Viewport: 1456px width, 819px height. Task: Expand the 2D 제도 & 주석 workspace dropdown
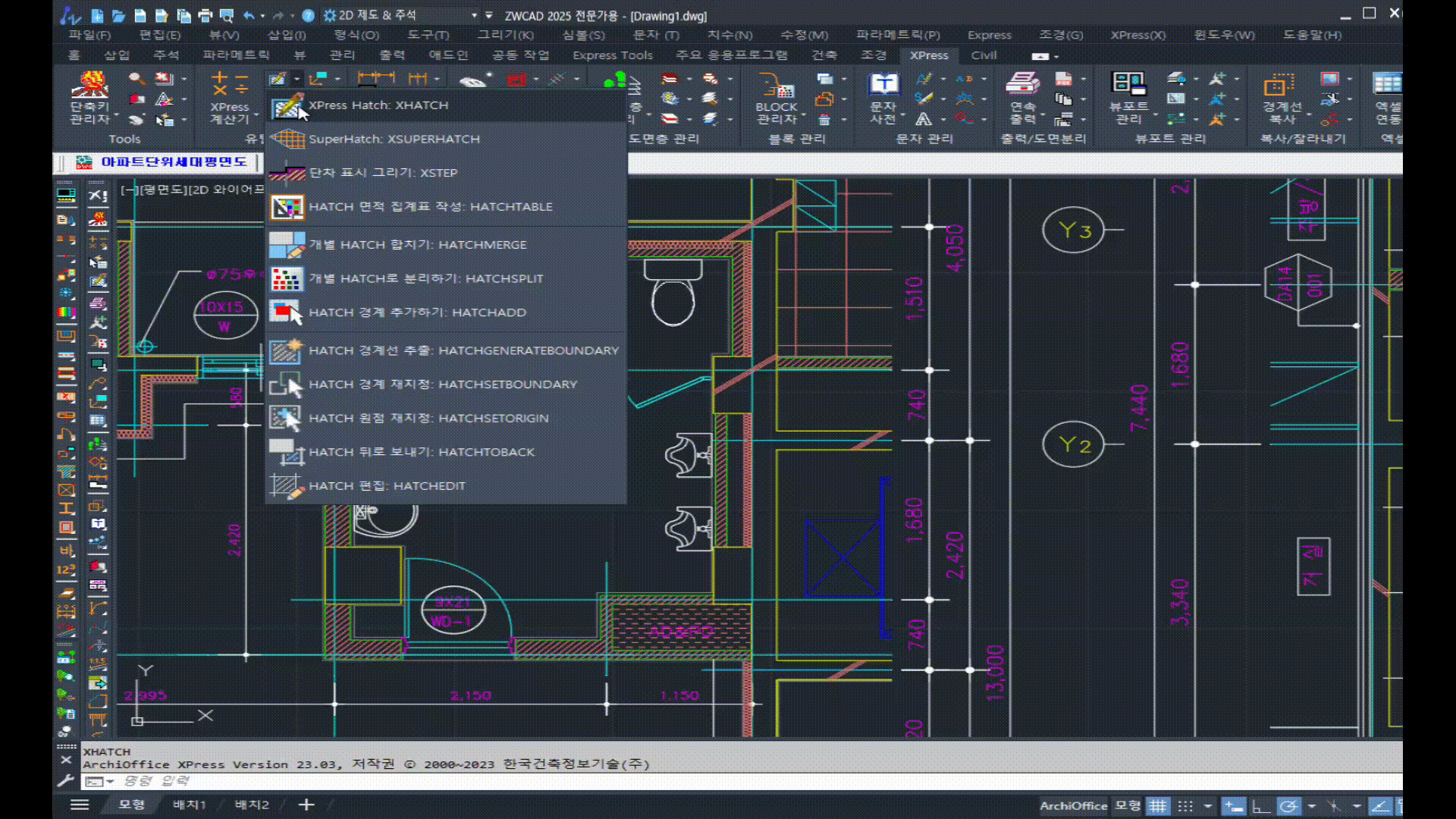tap(475, 15)
